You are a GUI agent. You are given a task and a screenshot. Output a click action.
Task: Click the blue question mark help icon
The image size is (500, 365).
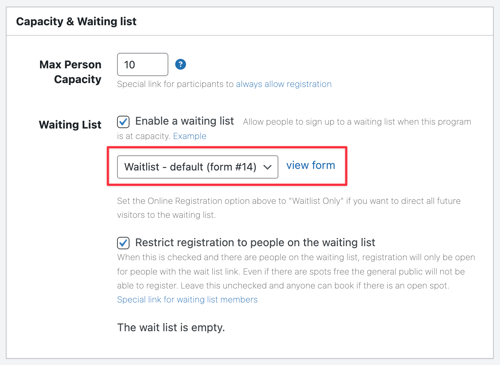tap(180, 64)
